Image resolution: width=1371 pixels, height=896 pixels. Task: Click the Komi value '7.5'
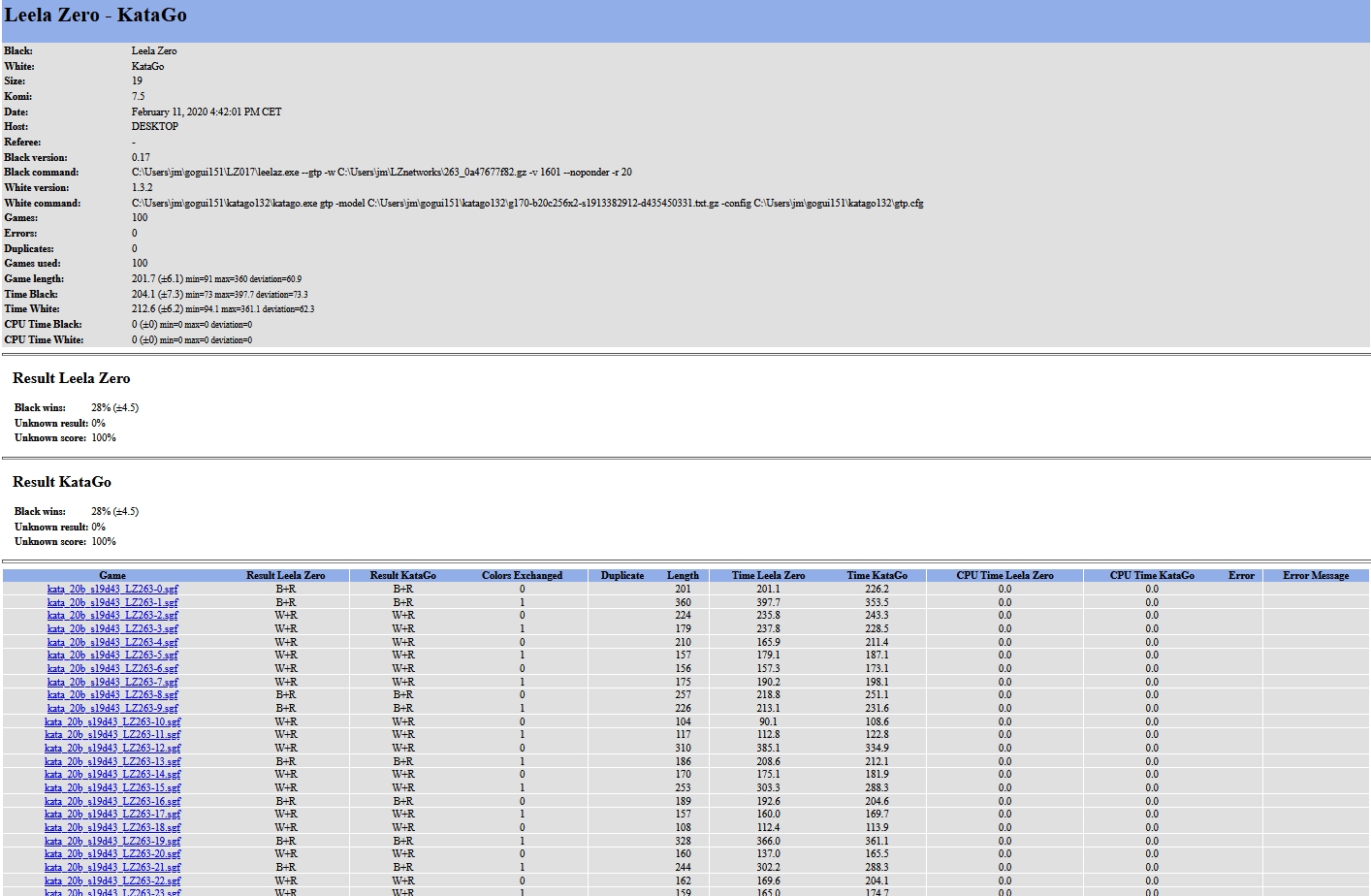(x=138, y=97)
